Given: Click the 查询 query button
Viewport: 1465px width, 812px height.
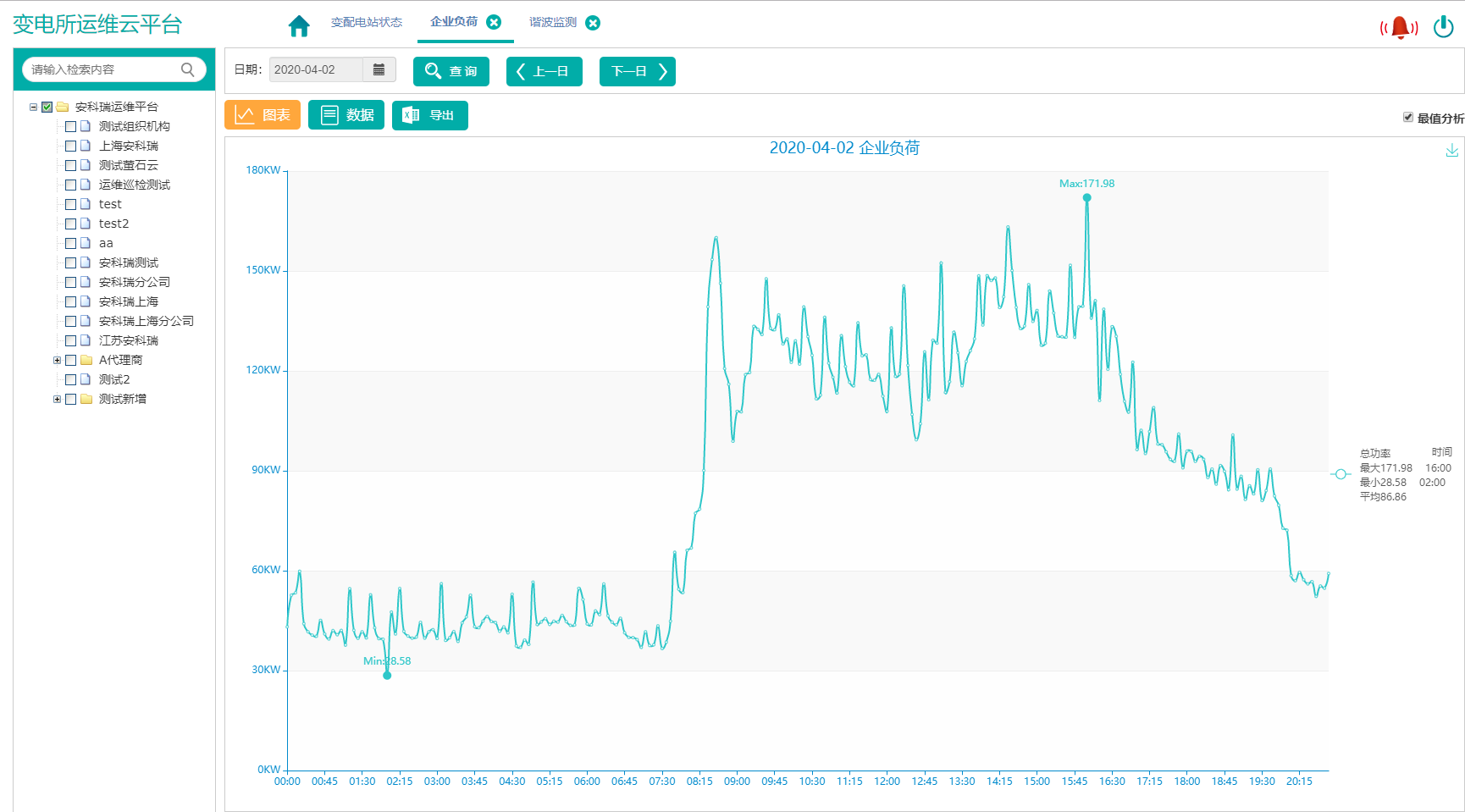Looking at the screenshot, I should click(451, 71).
